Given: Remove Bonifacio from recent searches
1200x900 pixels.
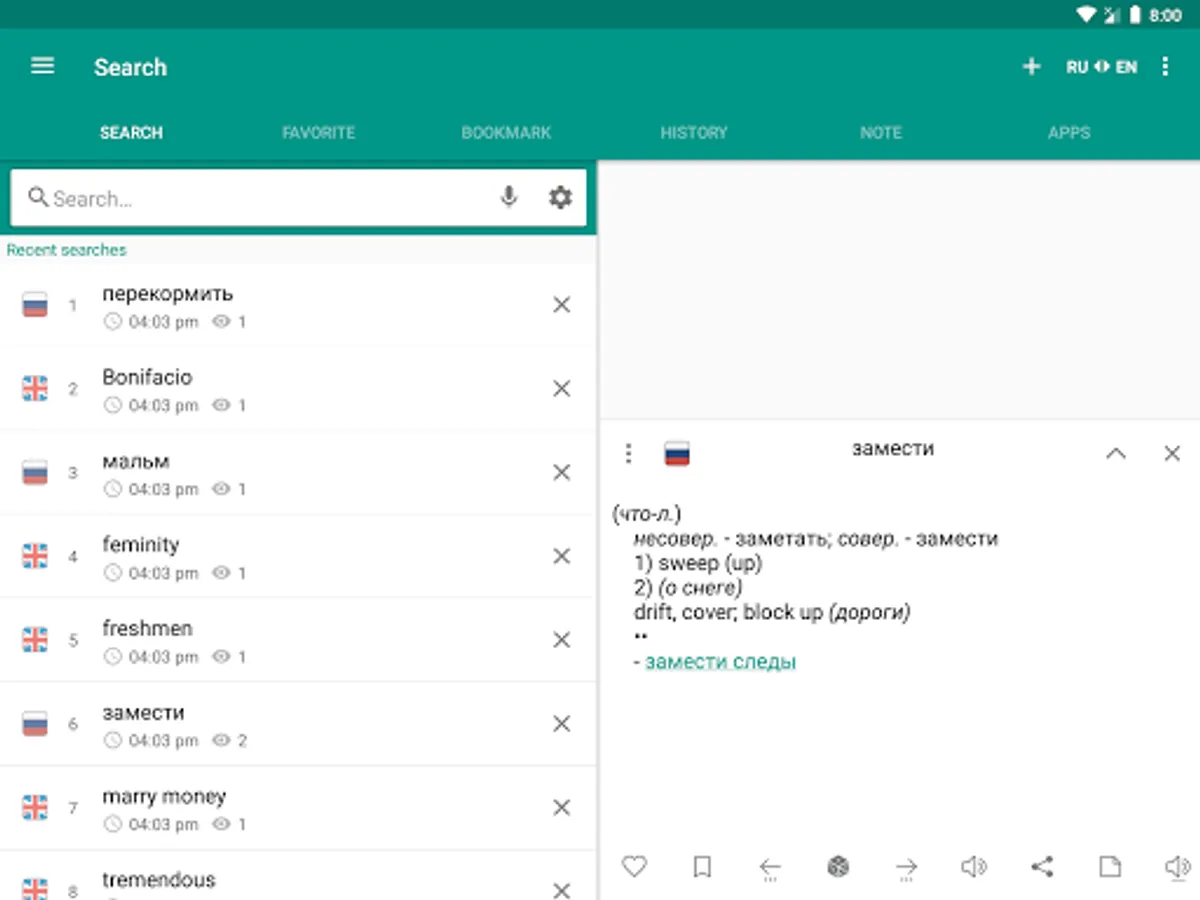Looking at the screenshot, I should (561, 389).
